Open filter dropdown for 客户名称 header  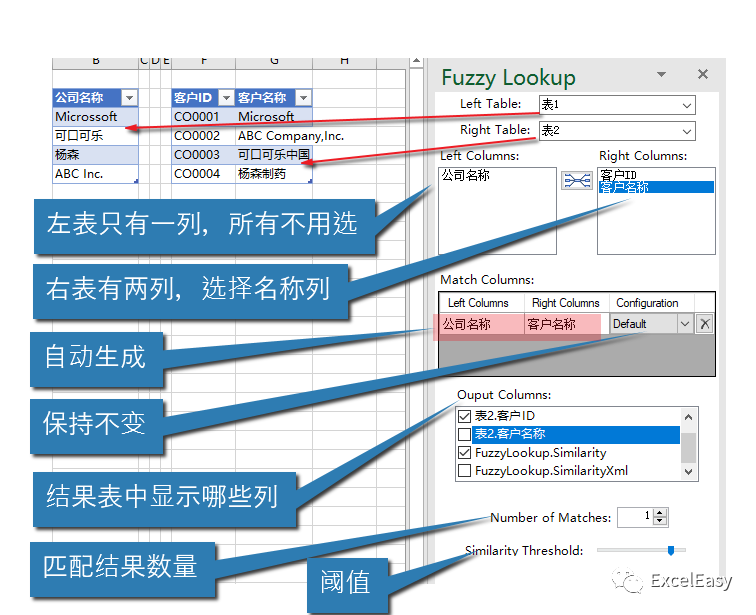[x=303, y=98]
